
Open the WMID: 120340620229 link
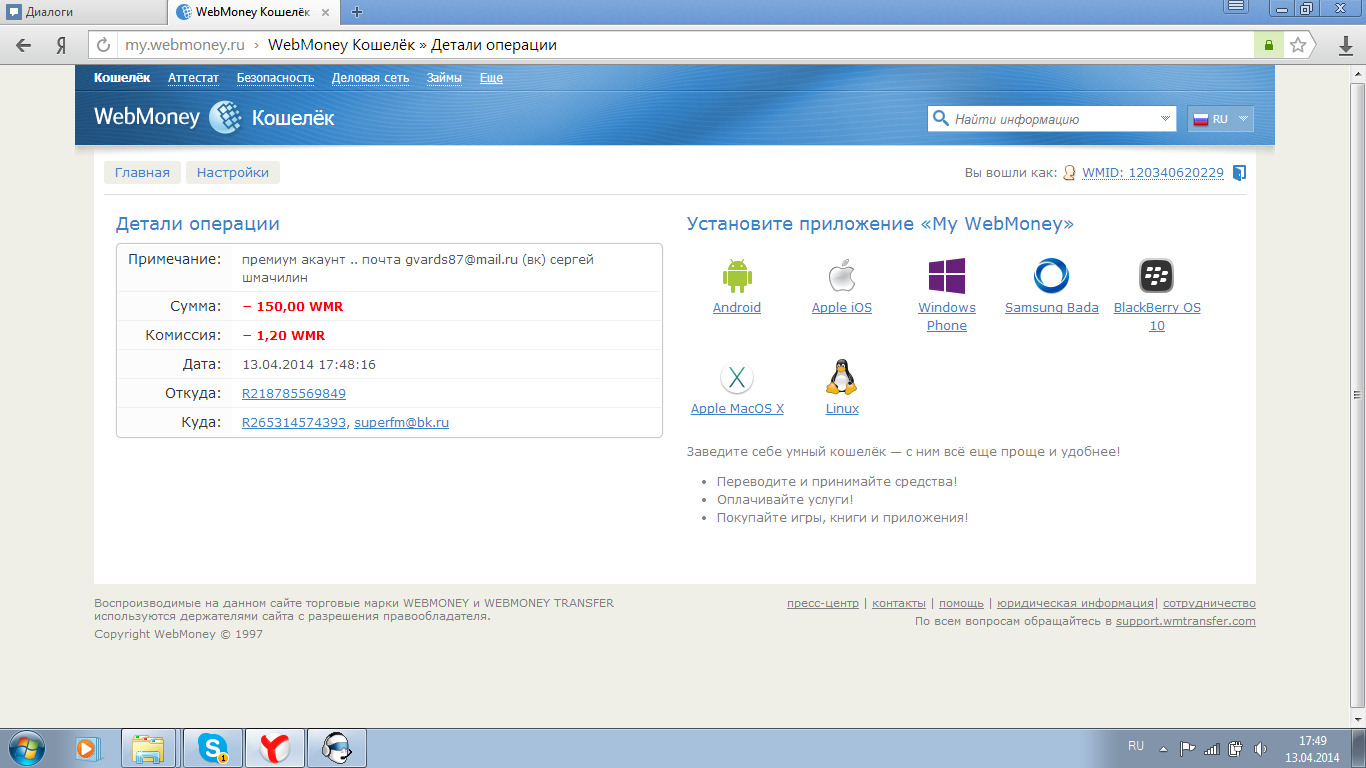pos(1153,173)
